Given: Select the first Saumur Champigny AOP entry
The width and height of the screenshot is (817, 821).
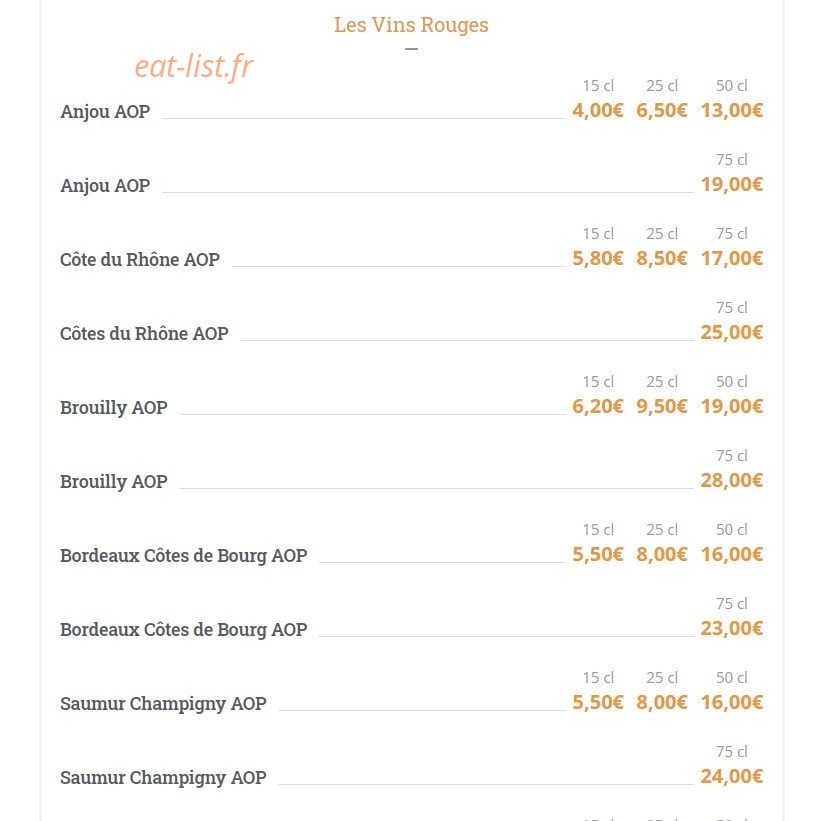Looking at the screenshot, I should point(163,704).
